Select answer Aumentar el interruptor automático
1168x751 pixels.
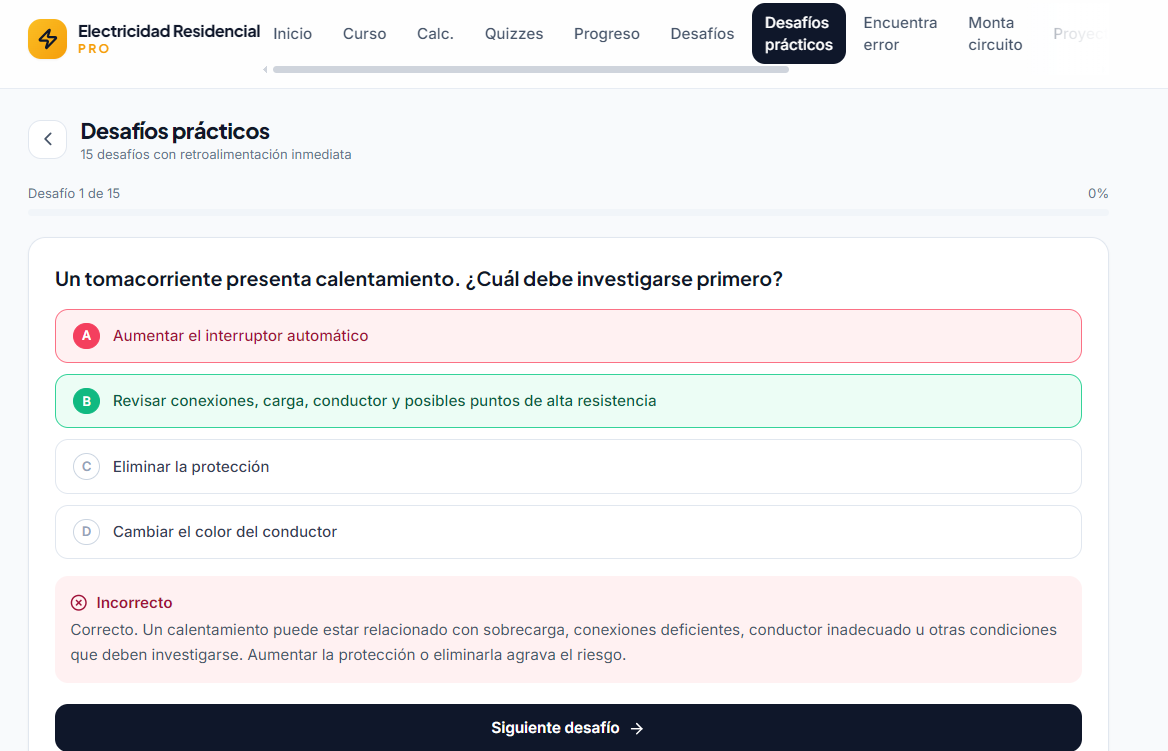point(568,336)
